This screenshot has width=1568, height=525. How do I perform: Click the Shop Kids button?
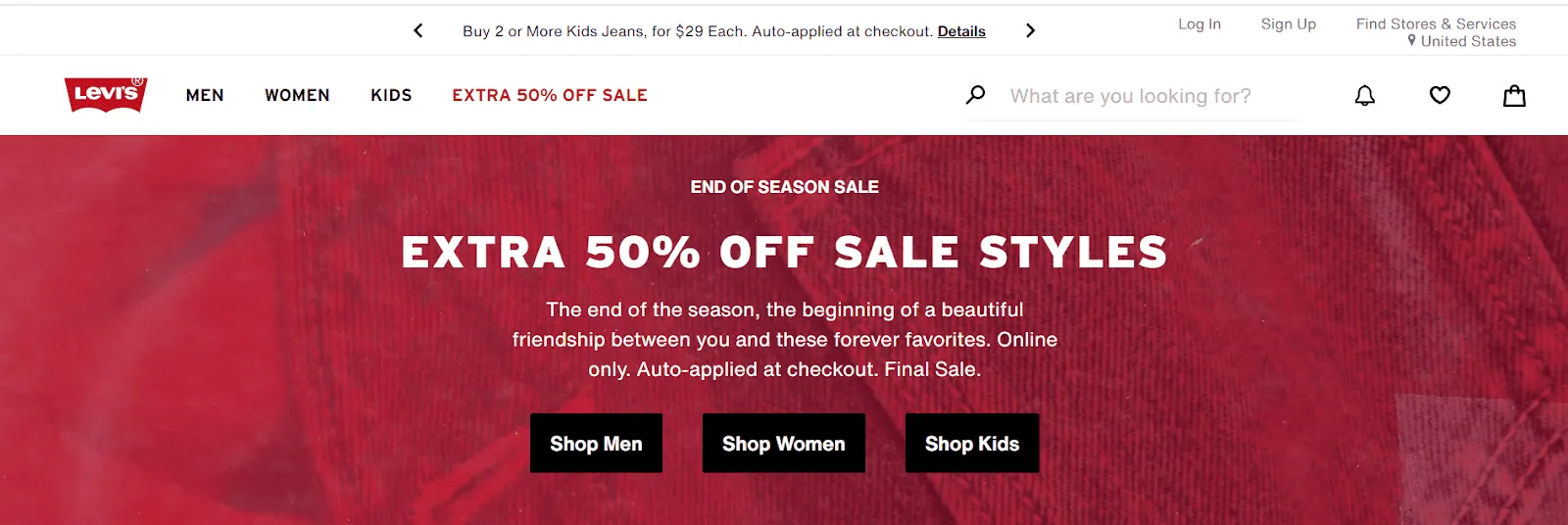(x=972, y=443)
